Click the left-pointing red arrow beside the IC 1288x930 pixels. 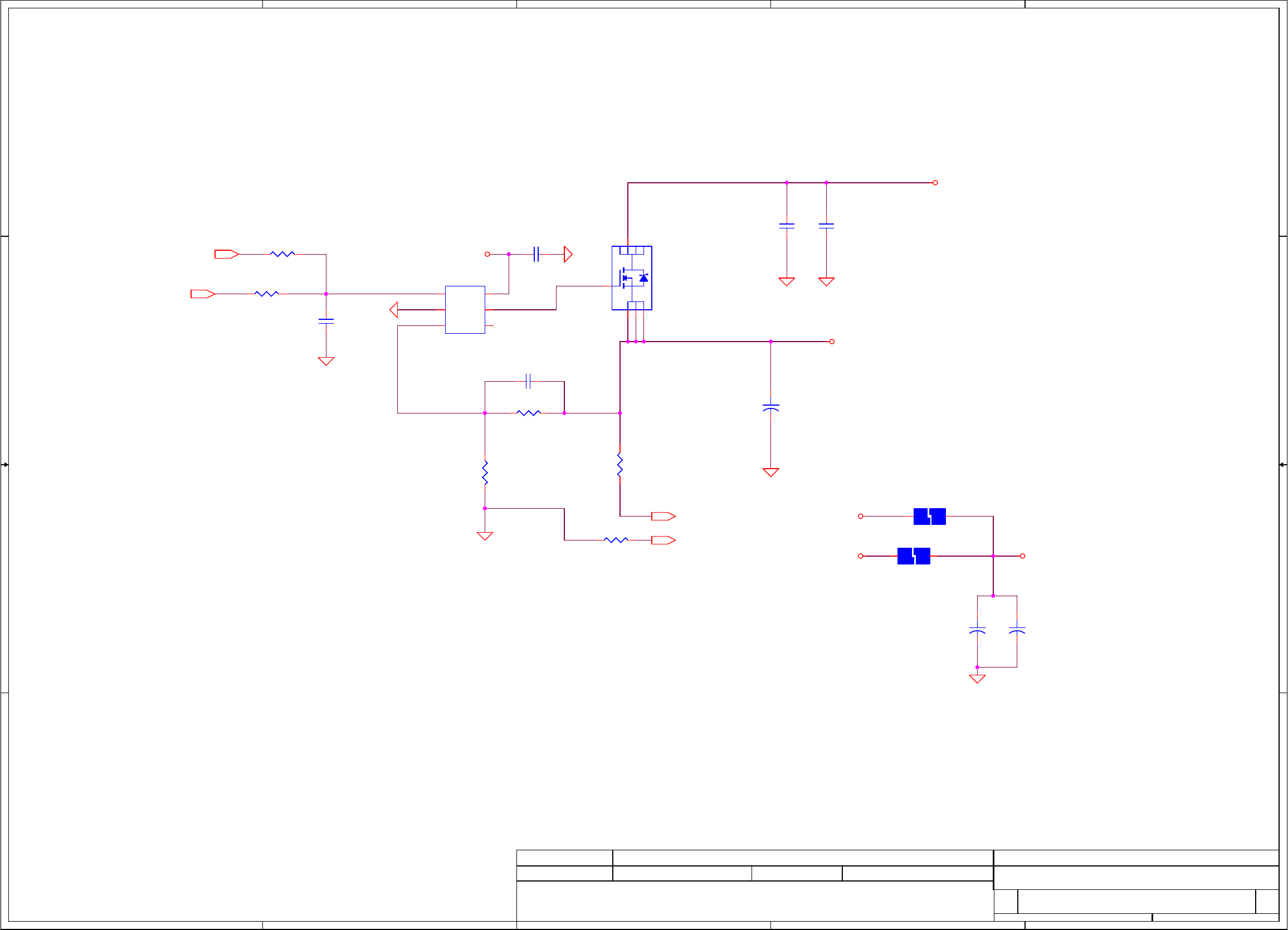pos(393,310)
